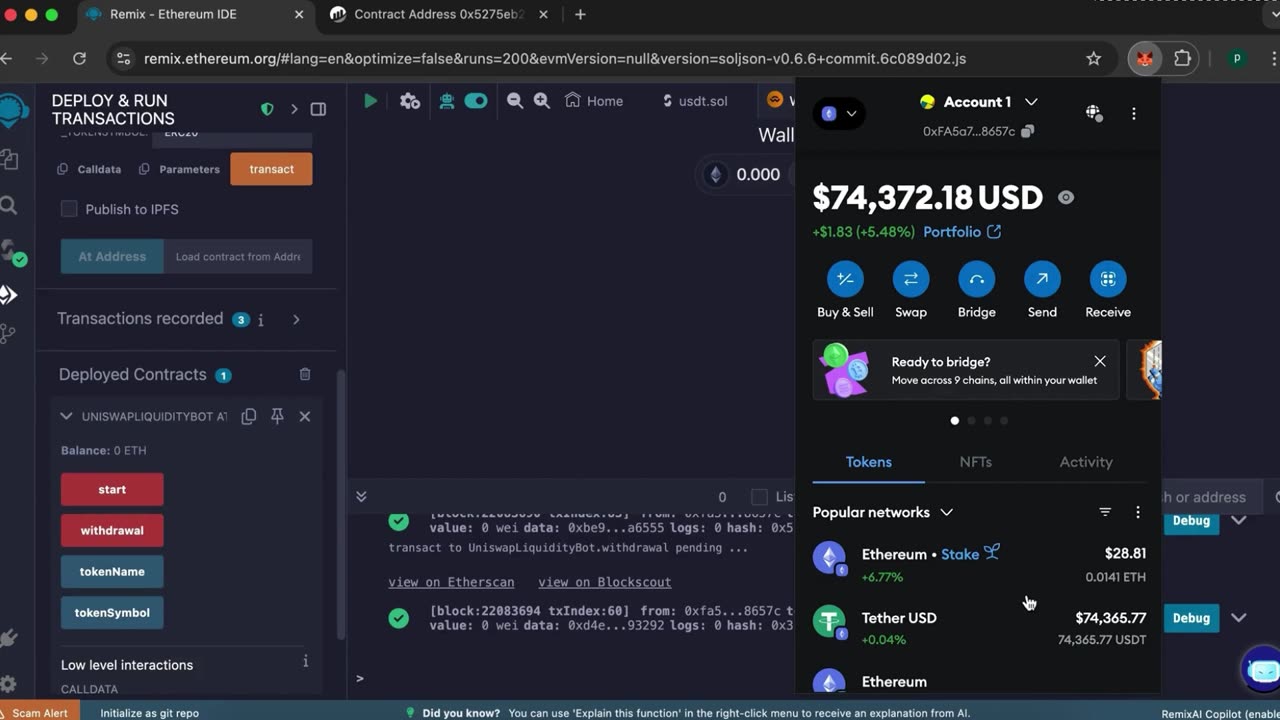
Task: Toggle the editor toolbar switch
Action: click(x=476, y=101)
